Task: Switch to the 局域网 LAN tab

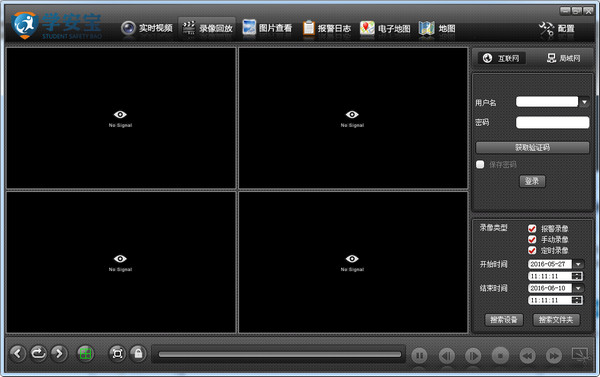Action: (x=564, y=58)
